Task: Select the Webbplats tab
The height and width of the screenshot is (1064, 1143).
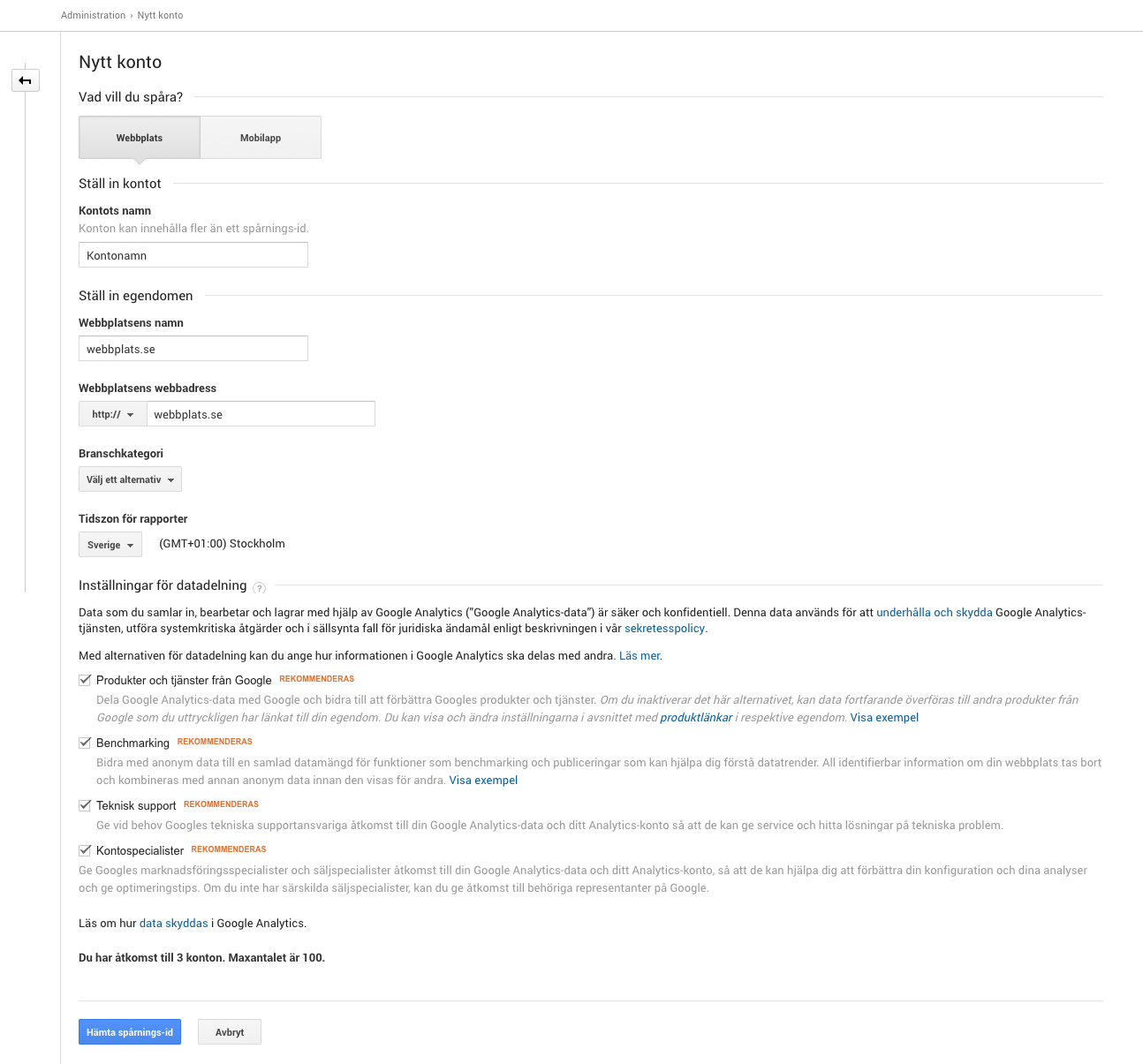Action: [140, 138]
